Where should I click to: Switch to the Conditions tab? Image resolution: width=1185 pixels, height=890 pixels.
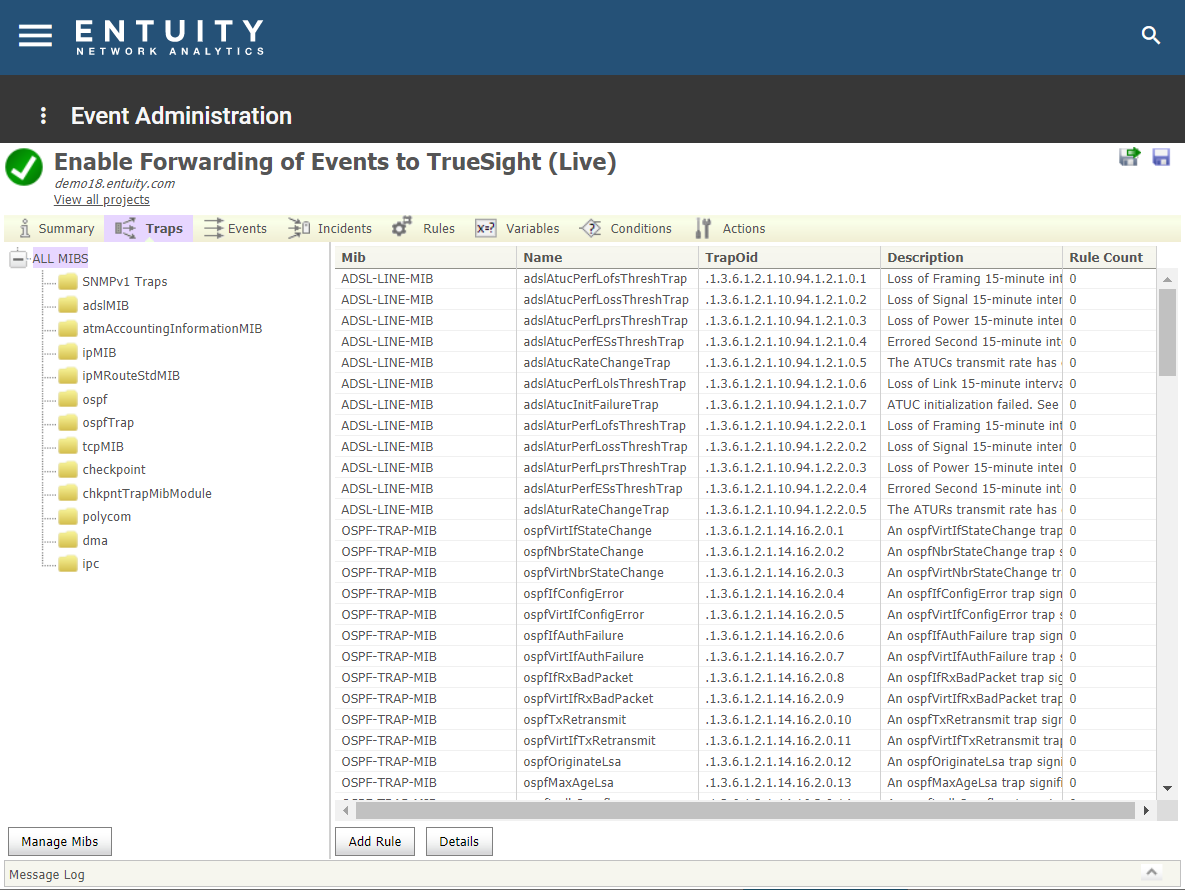(x=626, y=228)
